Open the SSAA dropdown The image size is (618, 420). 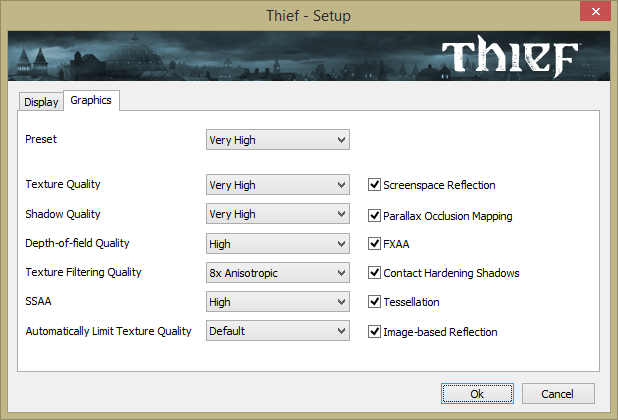(277, 302)
